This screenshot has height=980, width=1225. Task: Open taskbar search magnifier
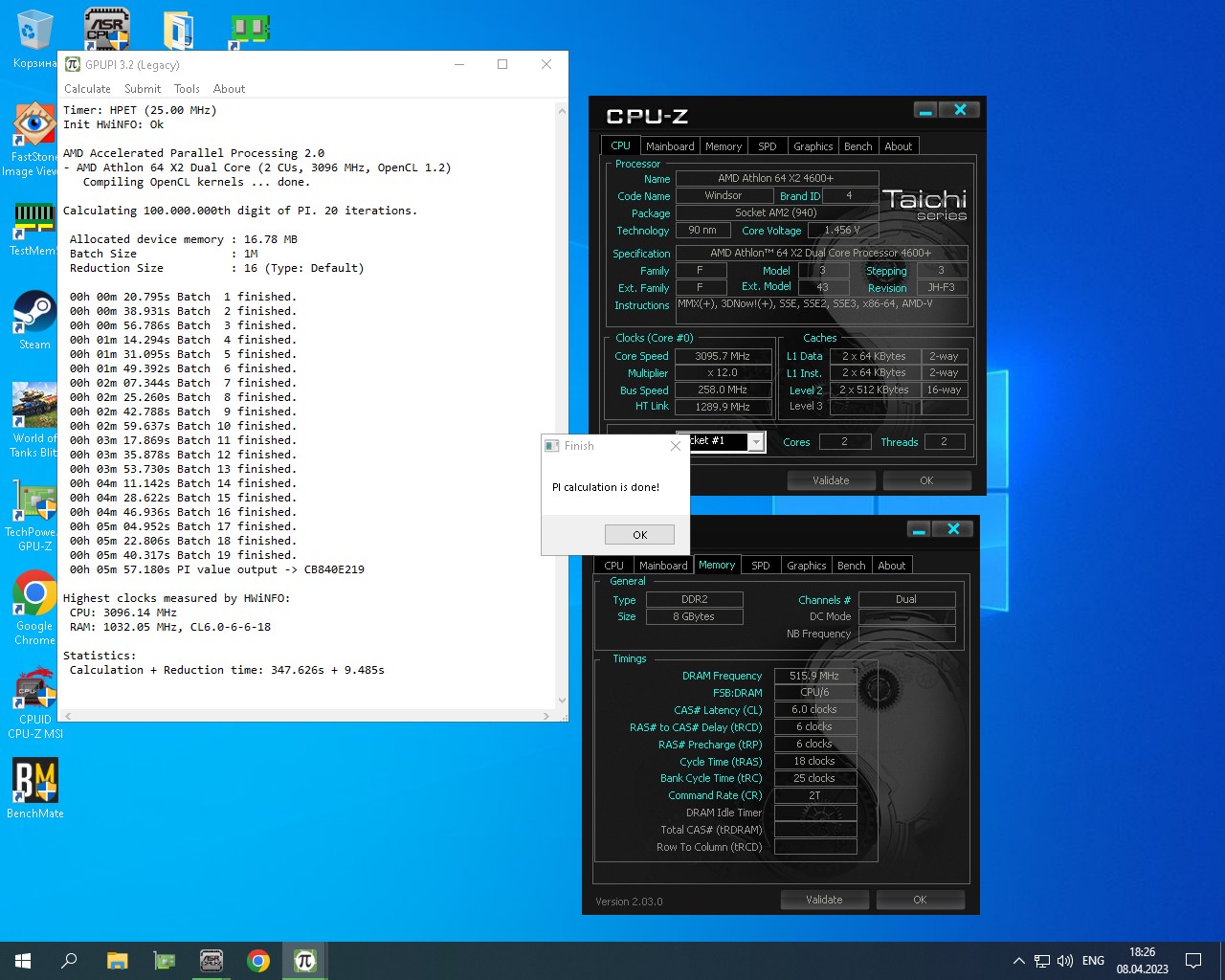click(x=69, y=961)
